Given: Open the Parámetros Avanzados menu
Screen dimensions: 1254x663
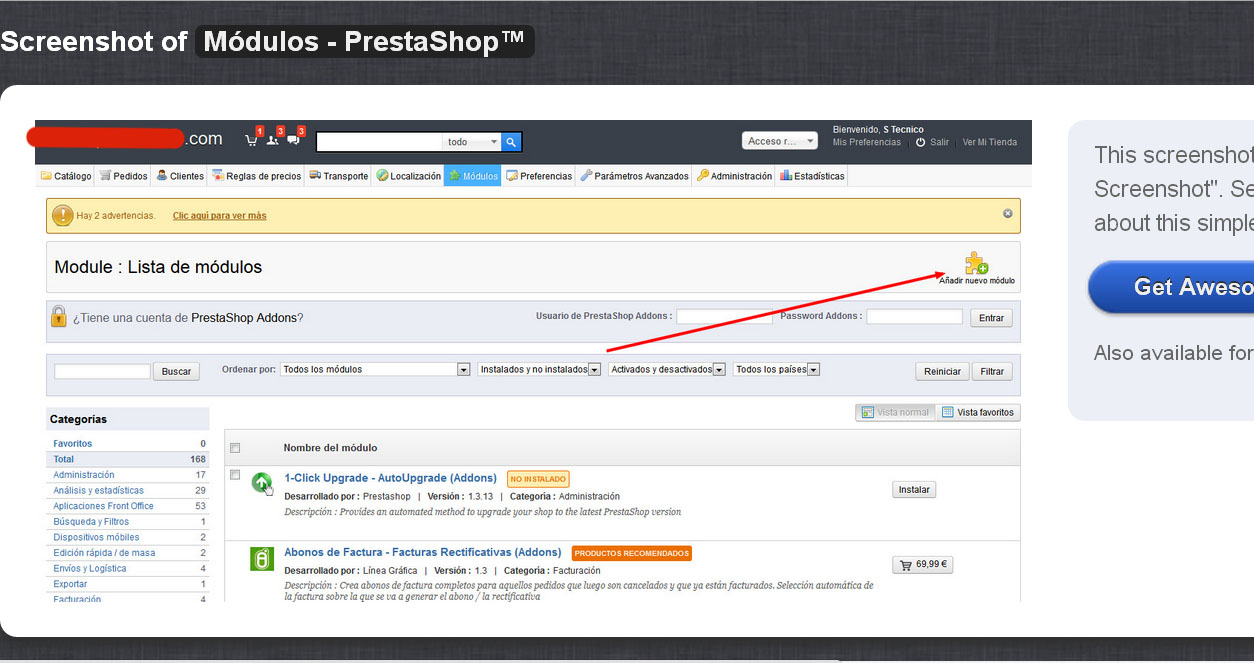Looking at the screenshot, I should pos(634,176).
